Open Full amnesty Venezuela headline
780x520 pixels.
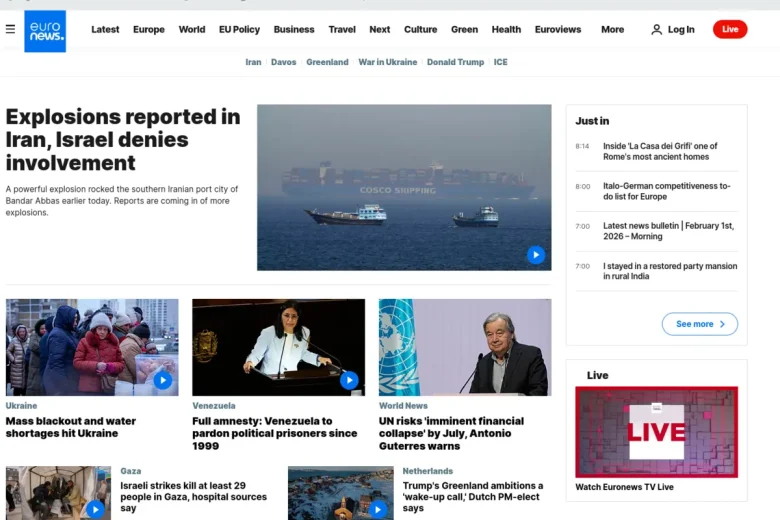(275, 433)
